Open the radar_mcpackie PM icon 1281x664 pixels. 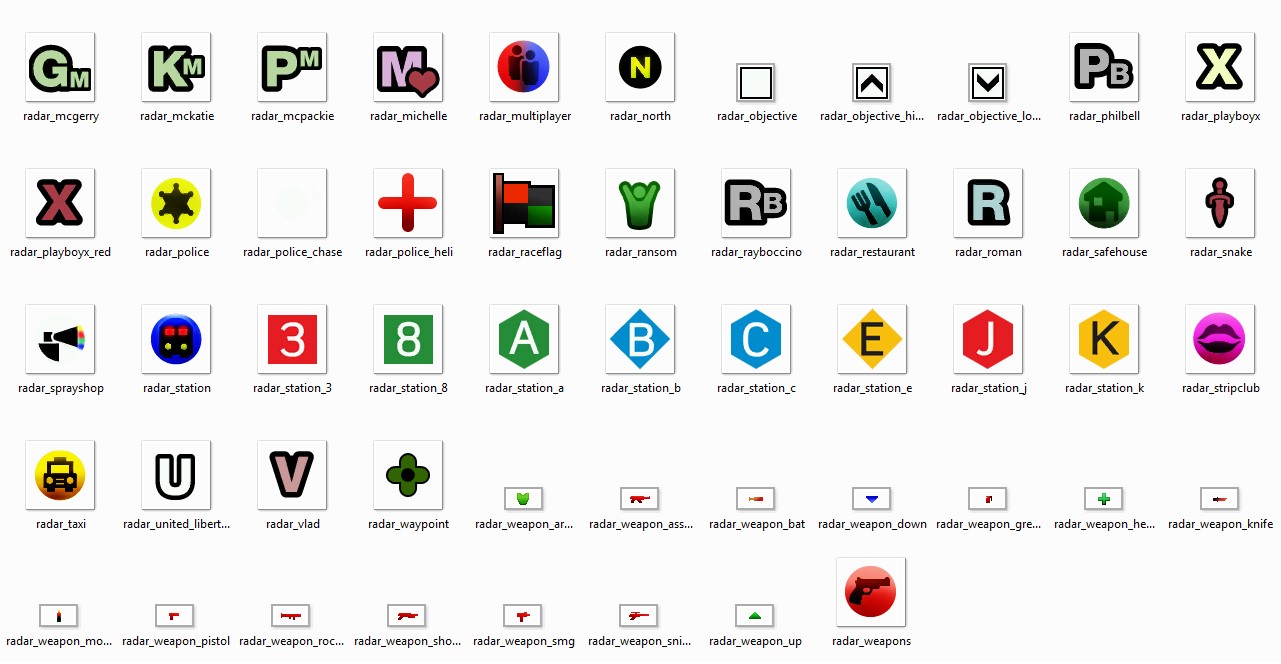click(292, 67)
